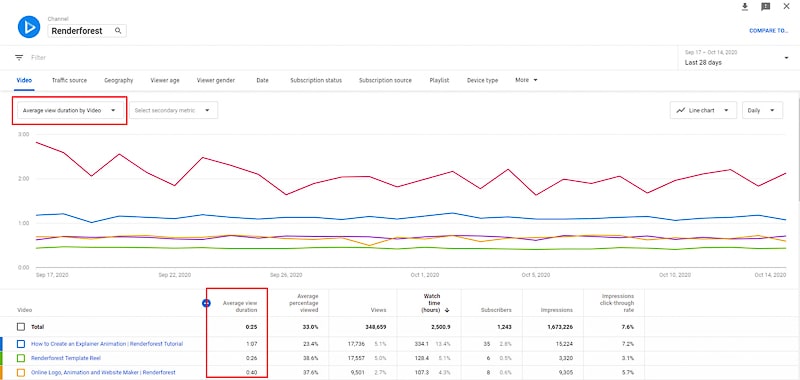The image size is (800, 380).
Task: Open the Viewer age tab
Action: [x=165, y=80]
